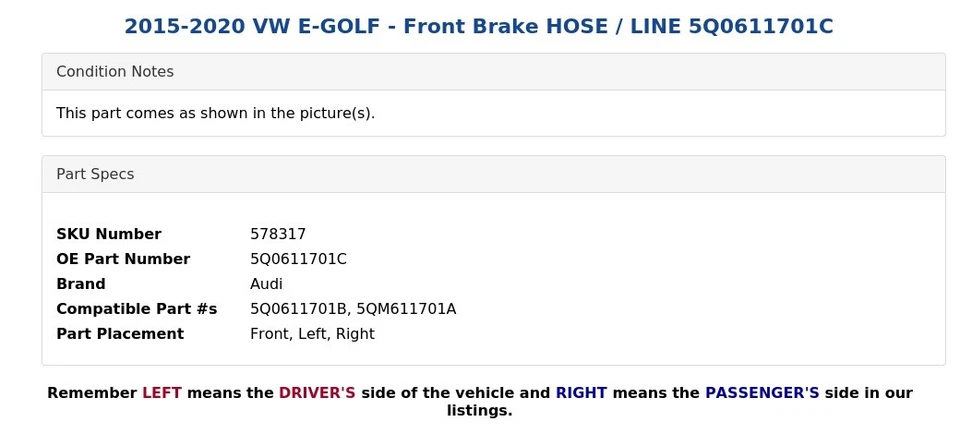Click the Part Placement value Front, Left, Right
Viewport: 960px width, 434px height.
pyautogui.click(x=312, y=334)
